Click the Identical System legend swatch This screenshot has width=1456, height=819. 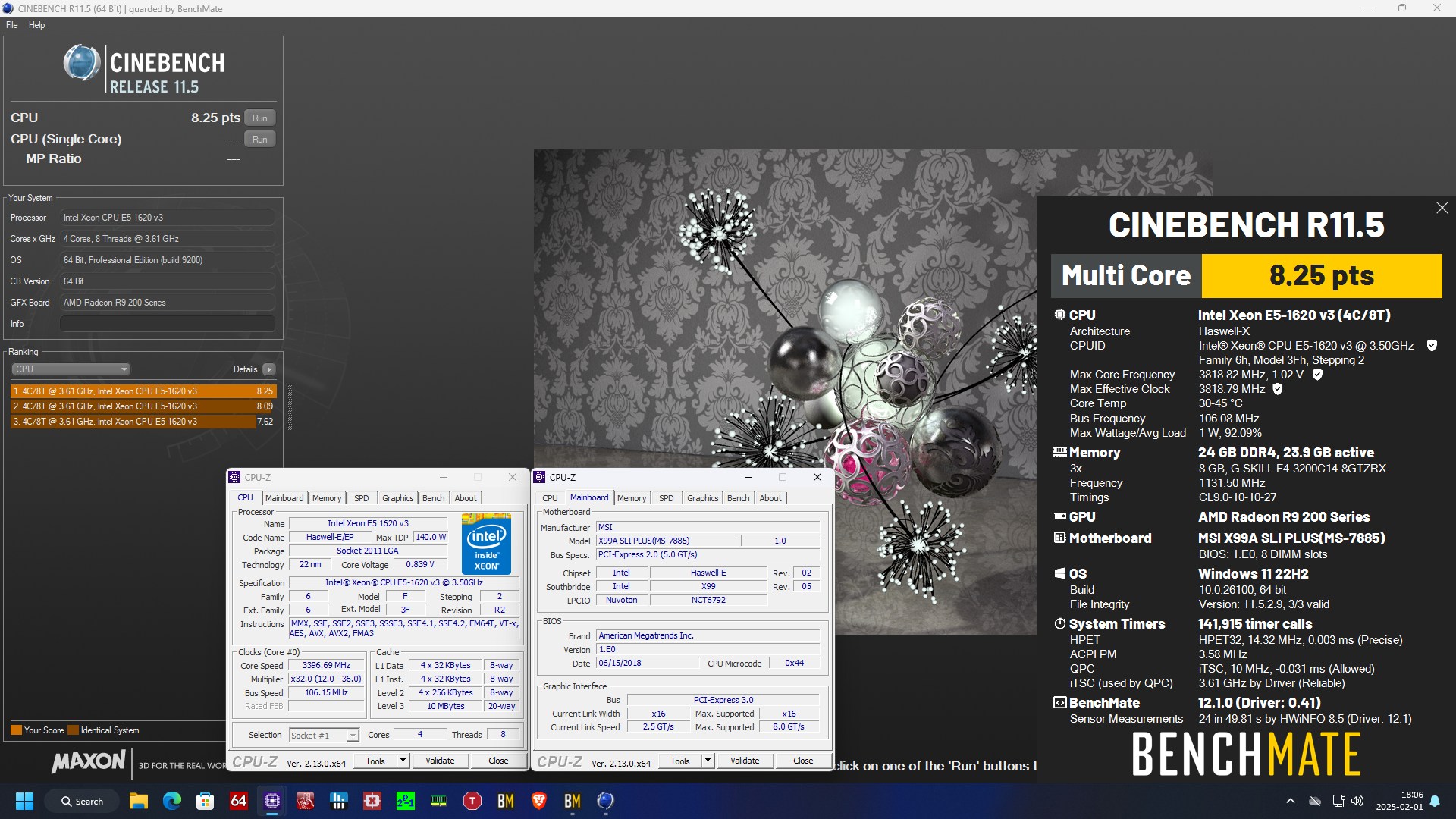74,730
